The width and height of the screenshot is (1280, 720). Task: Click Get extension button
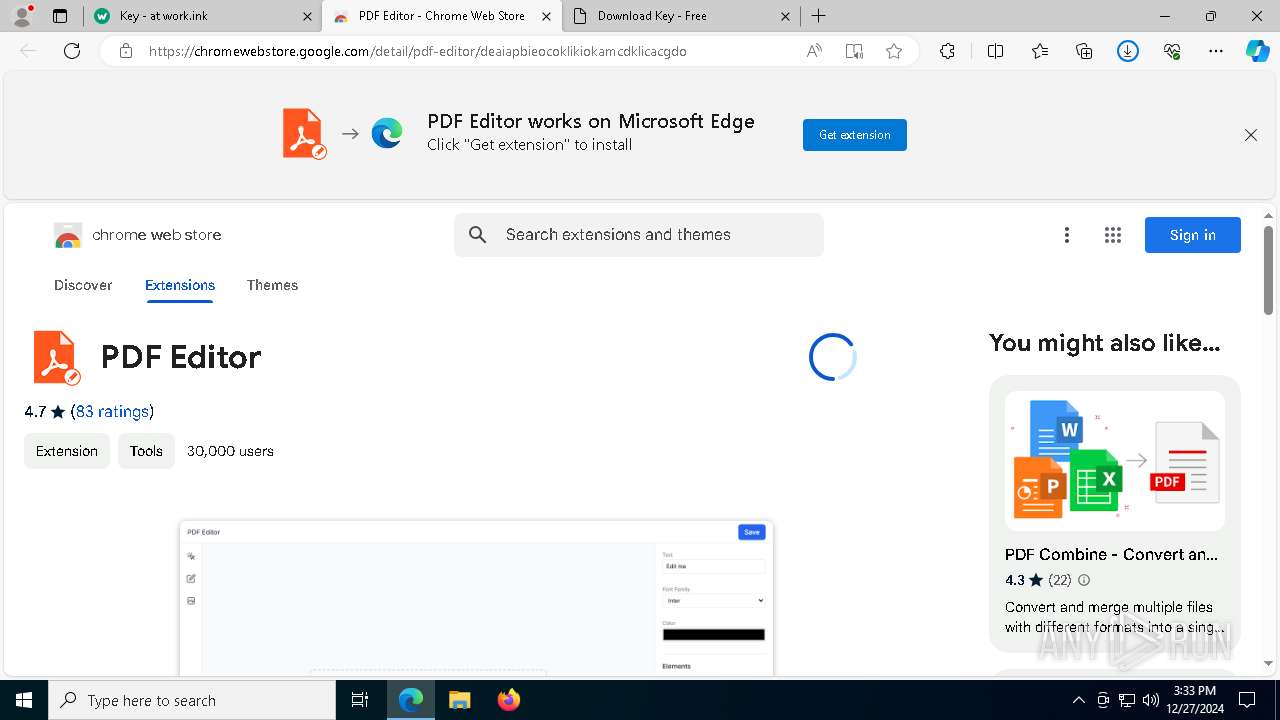point(854,135)
